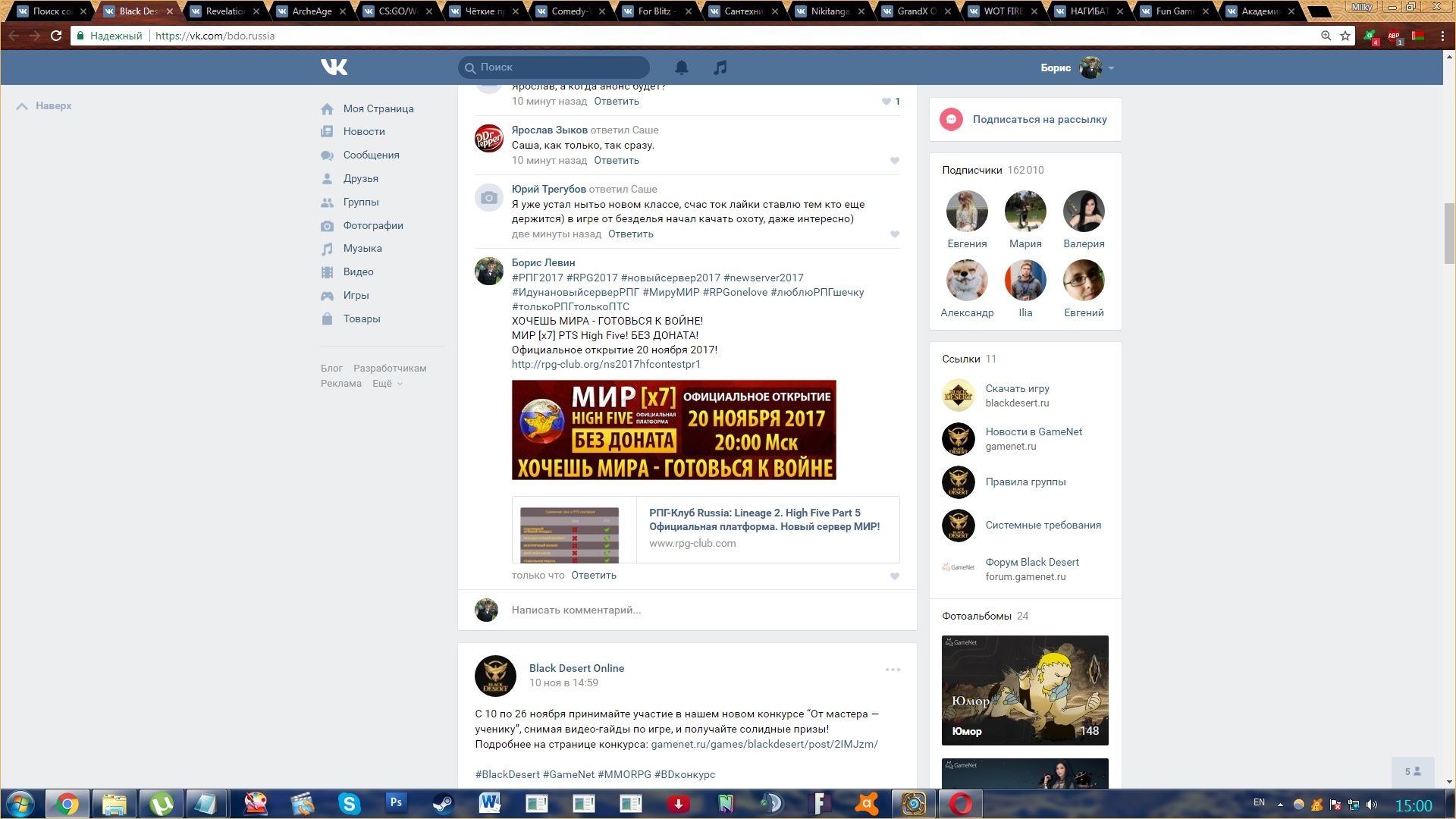Screen dimensions: 1456x819
Task: Like Юрий Трегубов's comment heart
Action: click(x=895, y=234)
